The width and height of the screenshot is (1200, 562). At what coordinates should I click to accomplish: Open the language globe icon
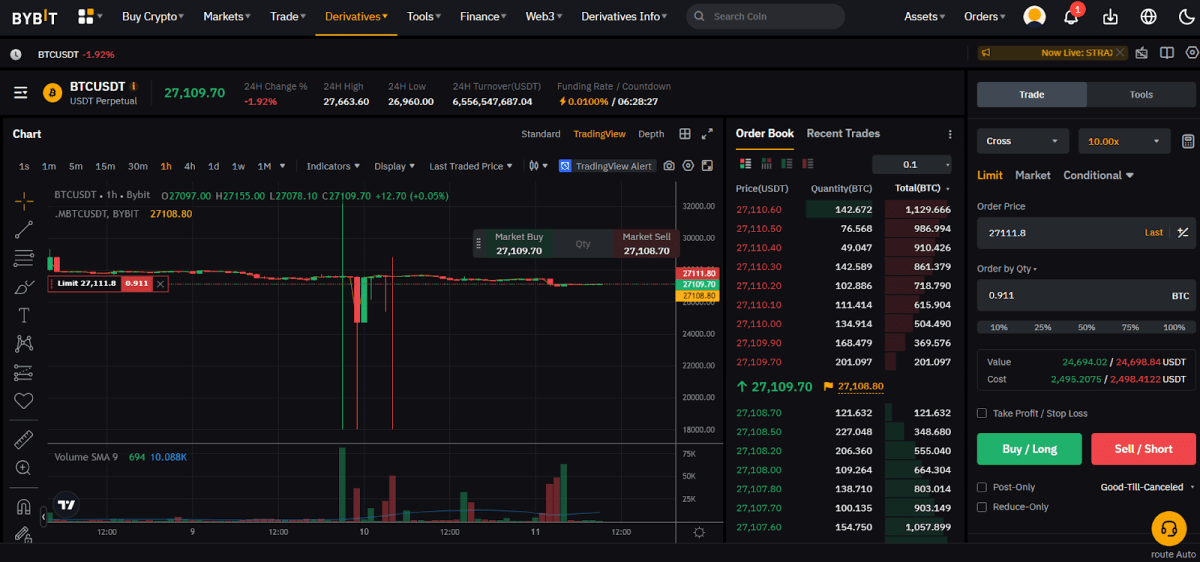tap(1148, 16)
